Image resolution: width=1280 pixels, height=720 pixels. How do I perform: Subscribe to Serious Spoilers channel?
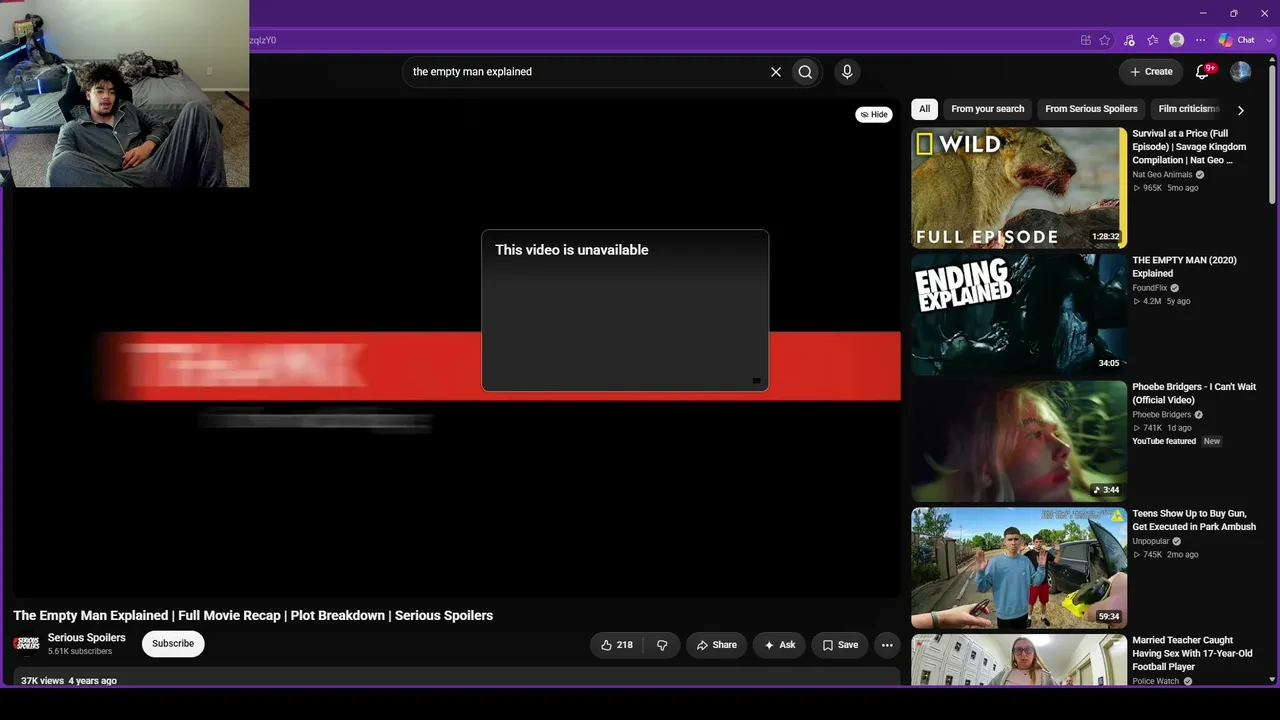coord(173,644)
